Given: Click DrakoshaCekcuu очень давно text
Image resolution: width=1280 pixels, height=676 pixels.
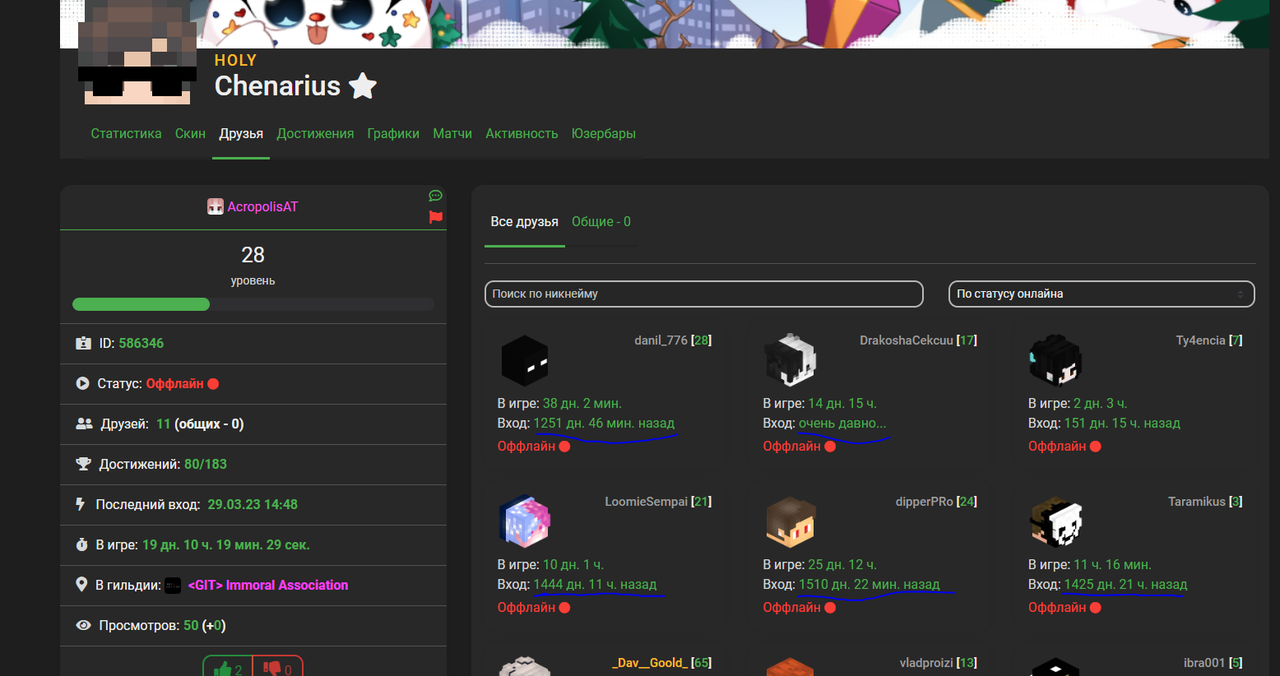Looking at the screenshot, I should tap(842, 423).
